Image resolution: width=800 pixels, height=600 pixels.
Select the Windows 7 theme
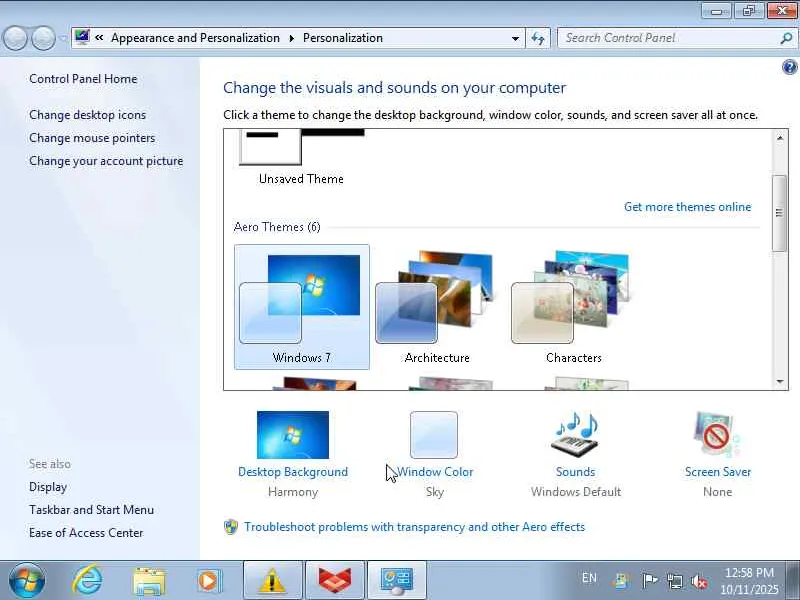pyautogui.click(x=302, y=307)
